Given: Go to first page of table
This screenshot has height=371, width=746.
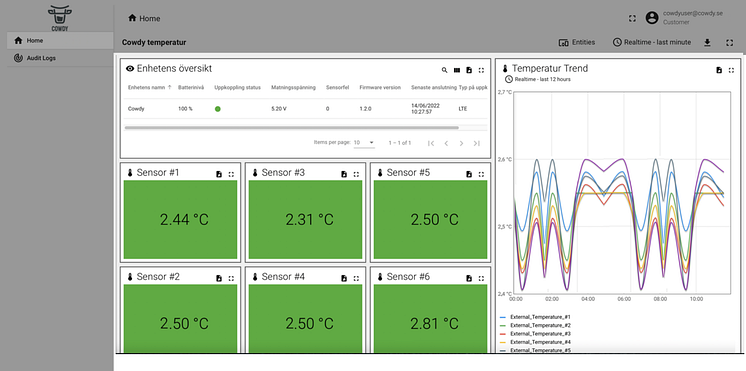Looking at the screenshot, I should (431, 143).
